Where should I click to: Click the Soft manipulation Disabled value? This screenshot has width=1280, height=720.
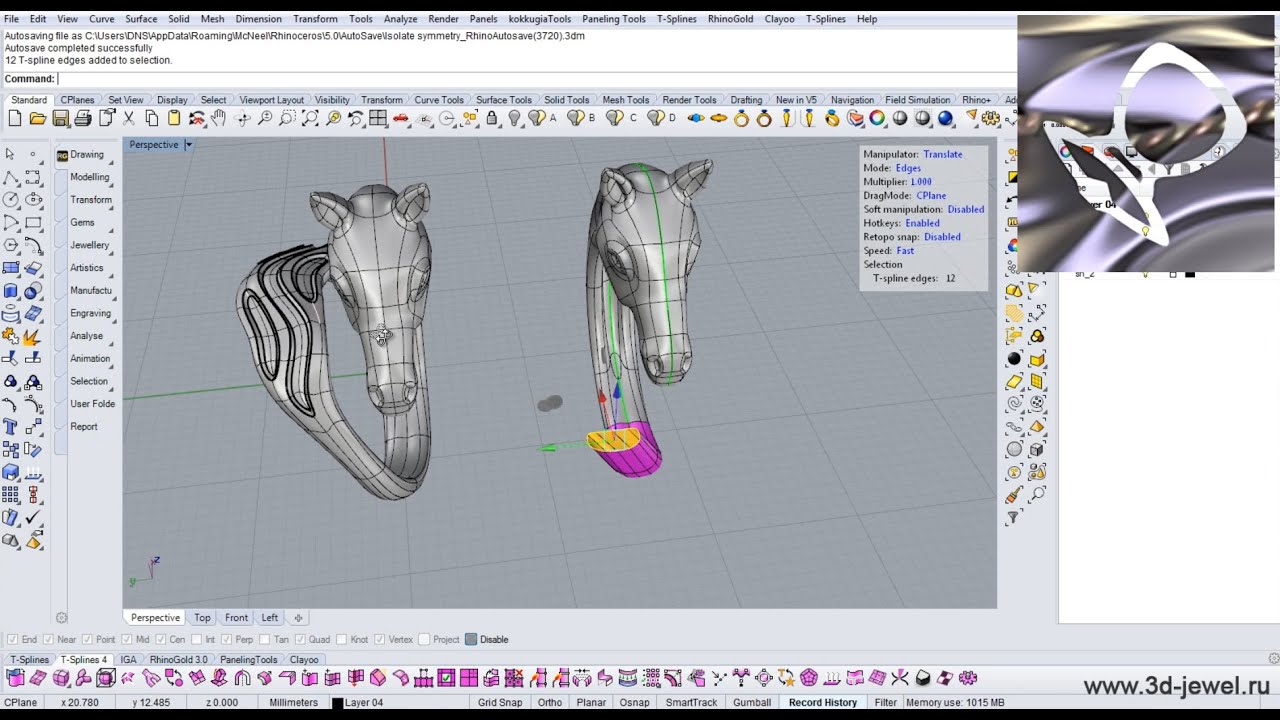[965, 209]
